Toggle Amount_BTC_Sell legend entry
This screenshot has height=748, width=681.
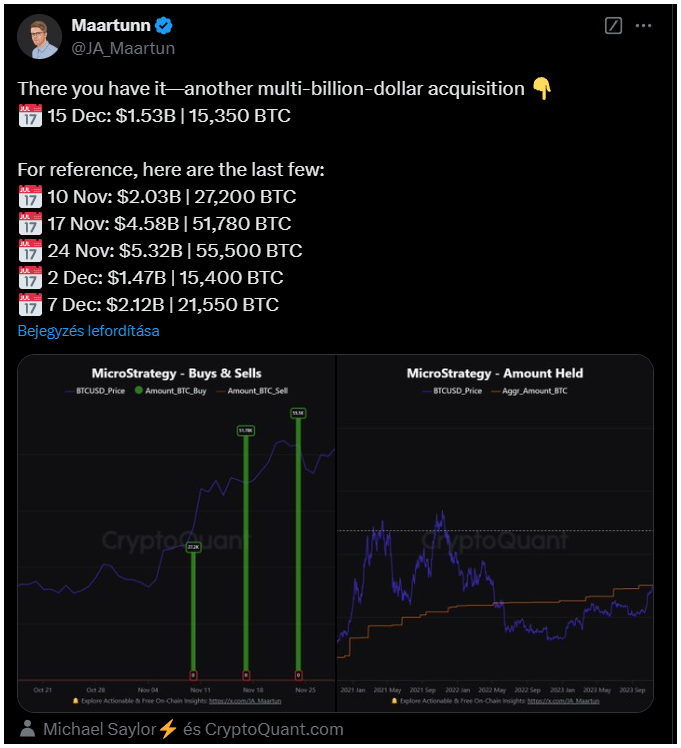pyautogui.click(x=252, y=390)
